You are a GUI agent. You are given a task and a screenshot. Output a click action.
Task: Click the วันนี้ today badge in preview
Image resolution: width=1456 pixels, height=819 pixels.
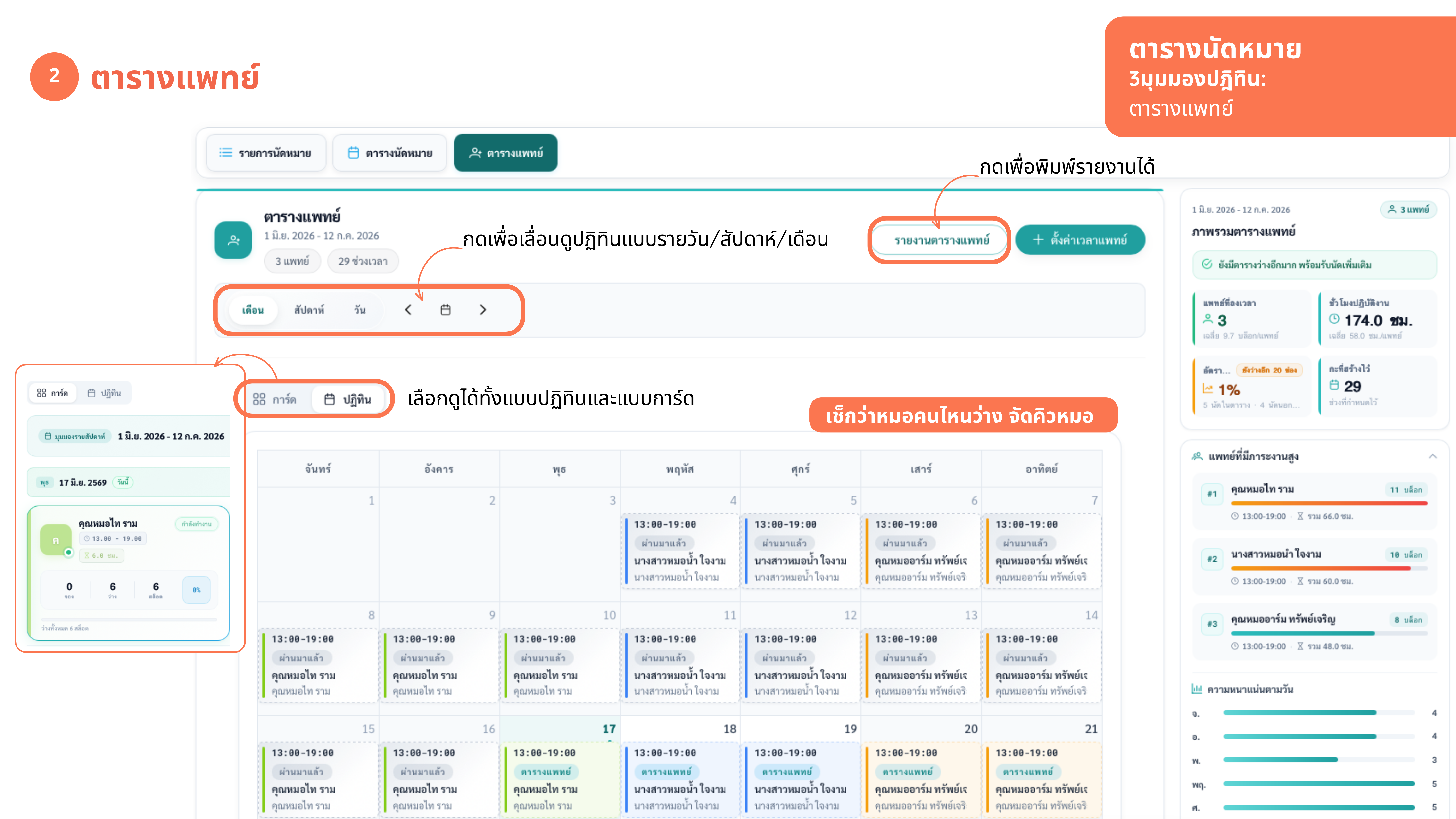123,482
